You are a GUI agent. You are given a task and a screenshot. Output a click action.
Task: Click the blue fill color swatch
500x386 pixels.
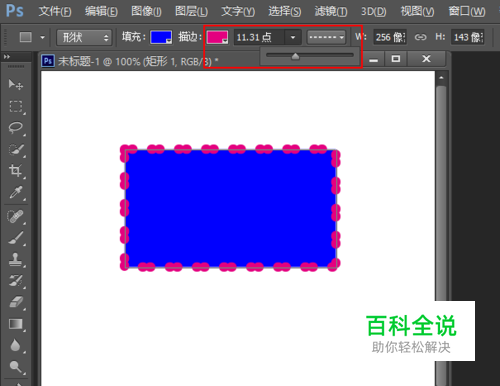[161, 37]
